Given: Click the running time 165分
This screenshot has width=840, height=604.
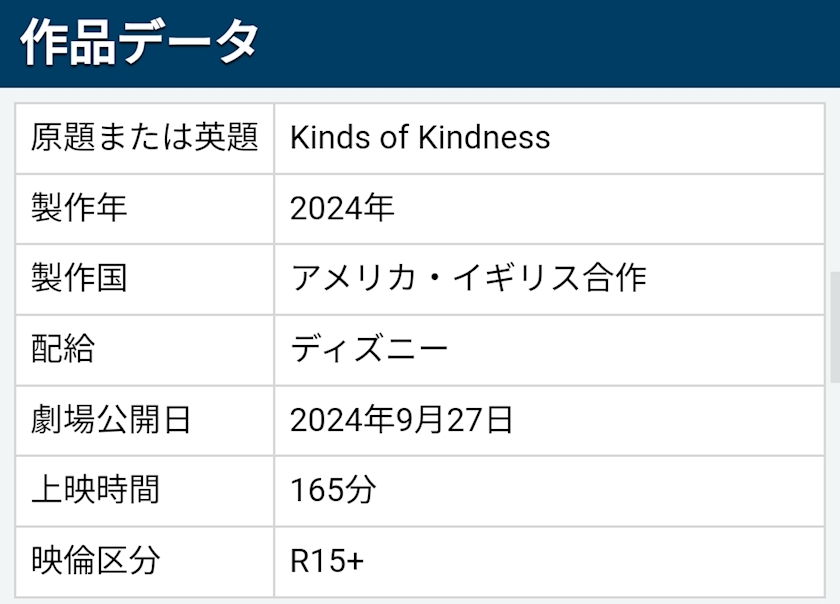Looking at the screenshot, I should [333, 490].
